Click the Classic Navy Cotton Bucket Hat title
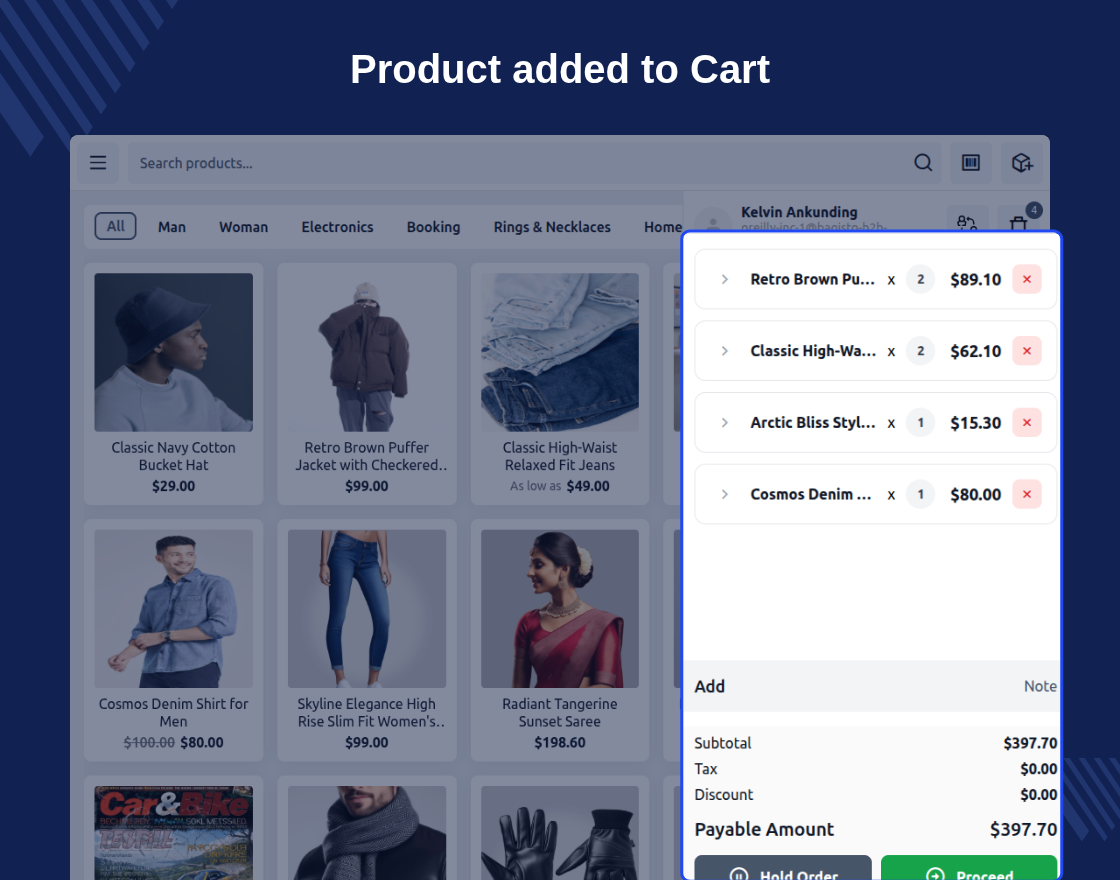The height and width of the screenshot is (880, 1120). [174, 456]
